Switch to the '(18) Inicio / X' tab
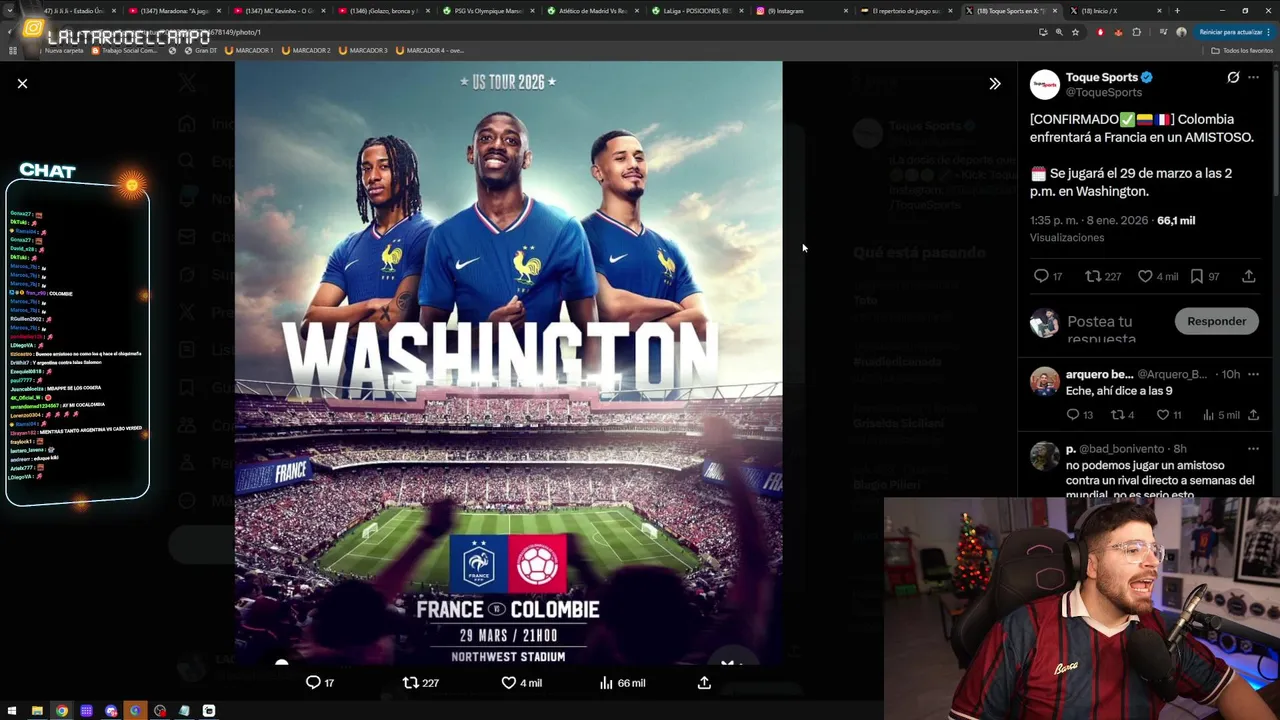1280x720 pixels. point(1115,10)
